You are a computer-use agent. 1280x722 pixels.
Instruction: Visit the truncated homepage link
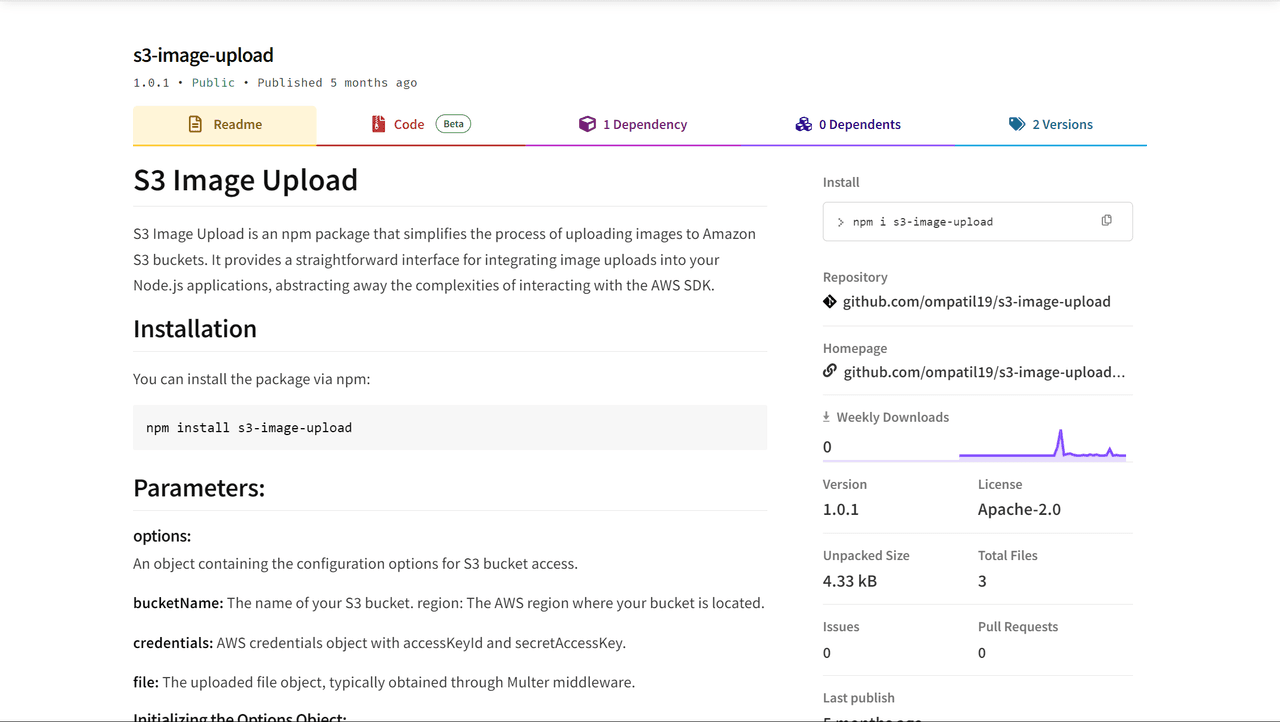point(984,372)
